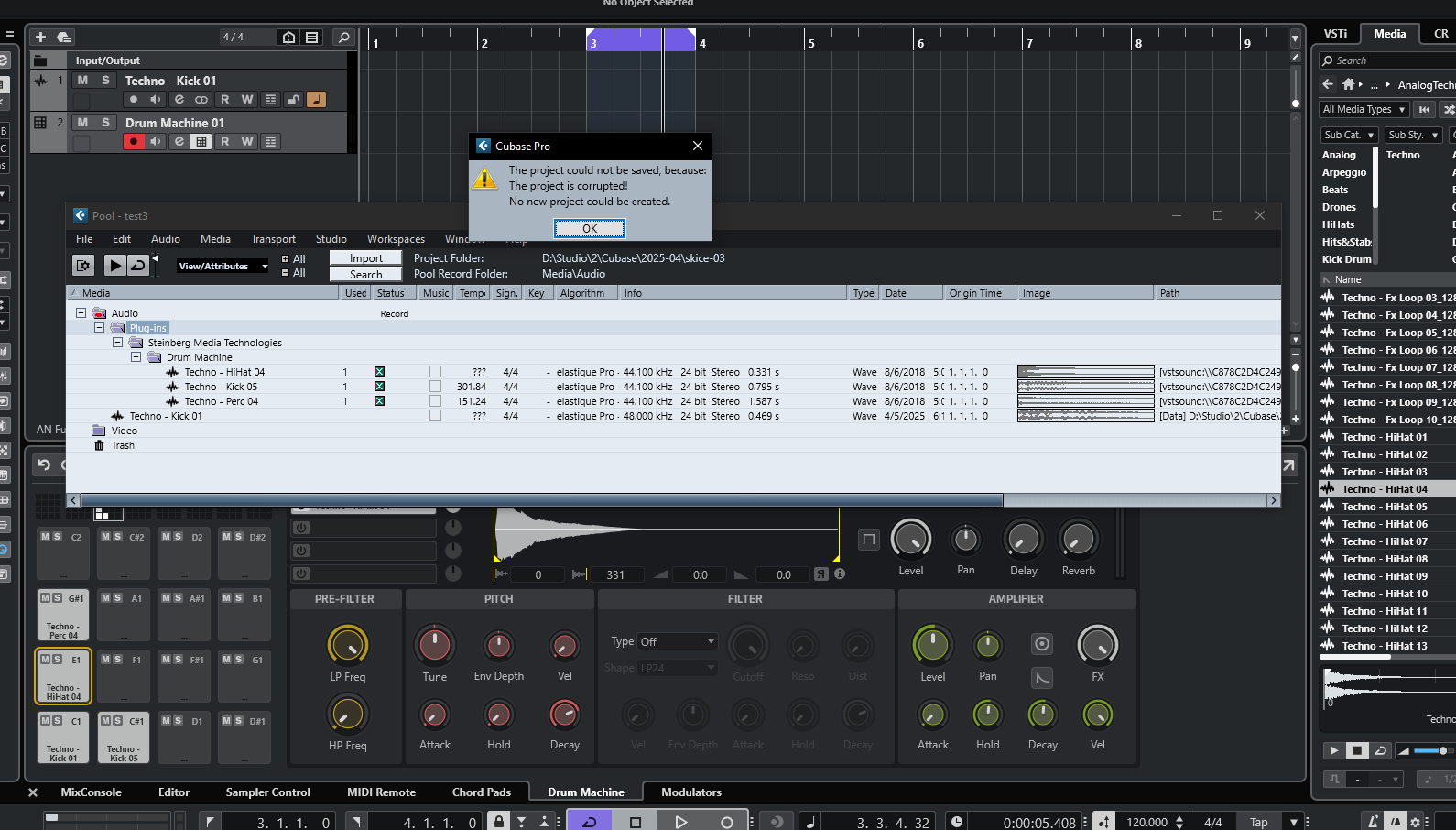Click the Media browser back arrow
The height and width of the screenshot is (830, 1456).
[x=1328, y=84]
